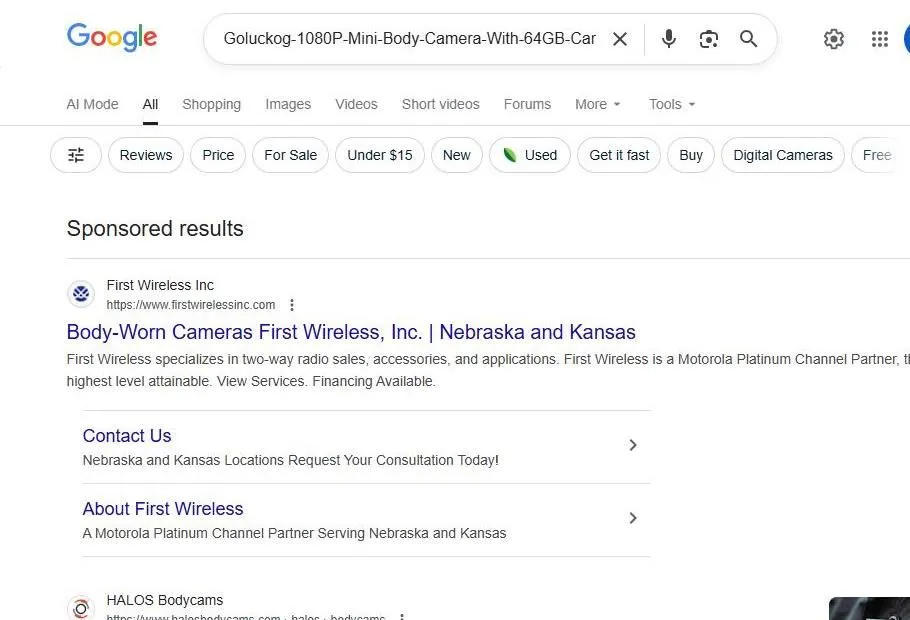Open the Tools dropdown
This screenshot has height=620, width=910.
click(671, 104)
